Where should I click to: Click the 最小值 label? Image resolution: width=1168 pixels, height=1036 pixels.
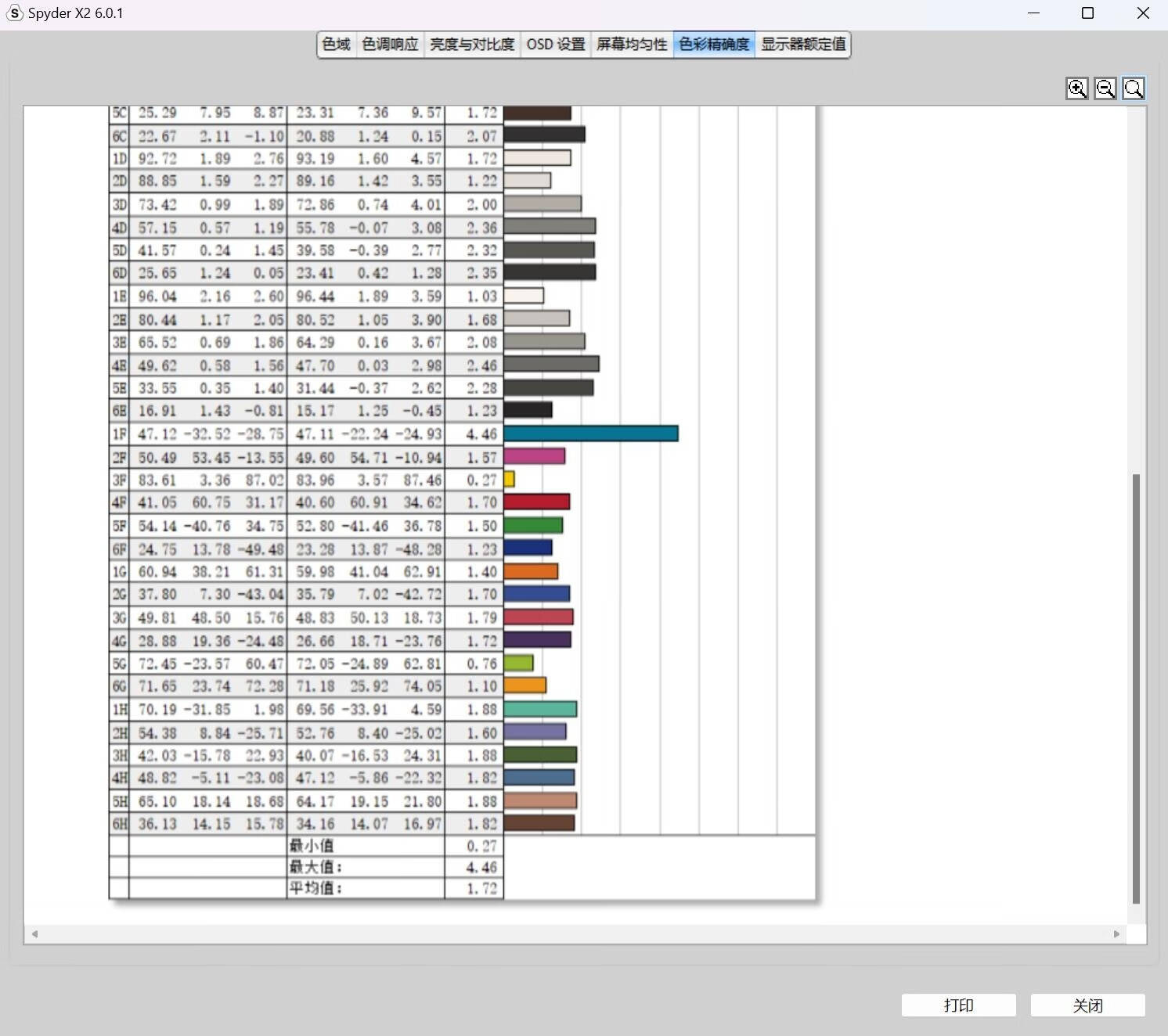pos(312,846)
